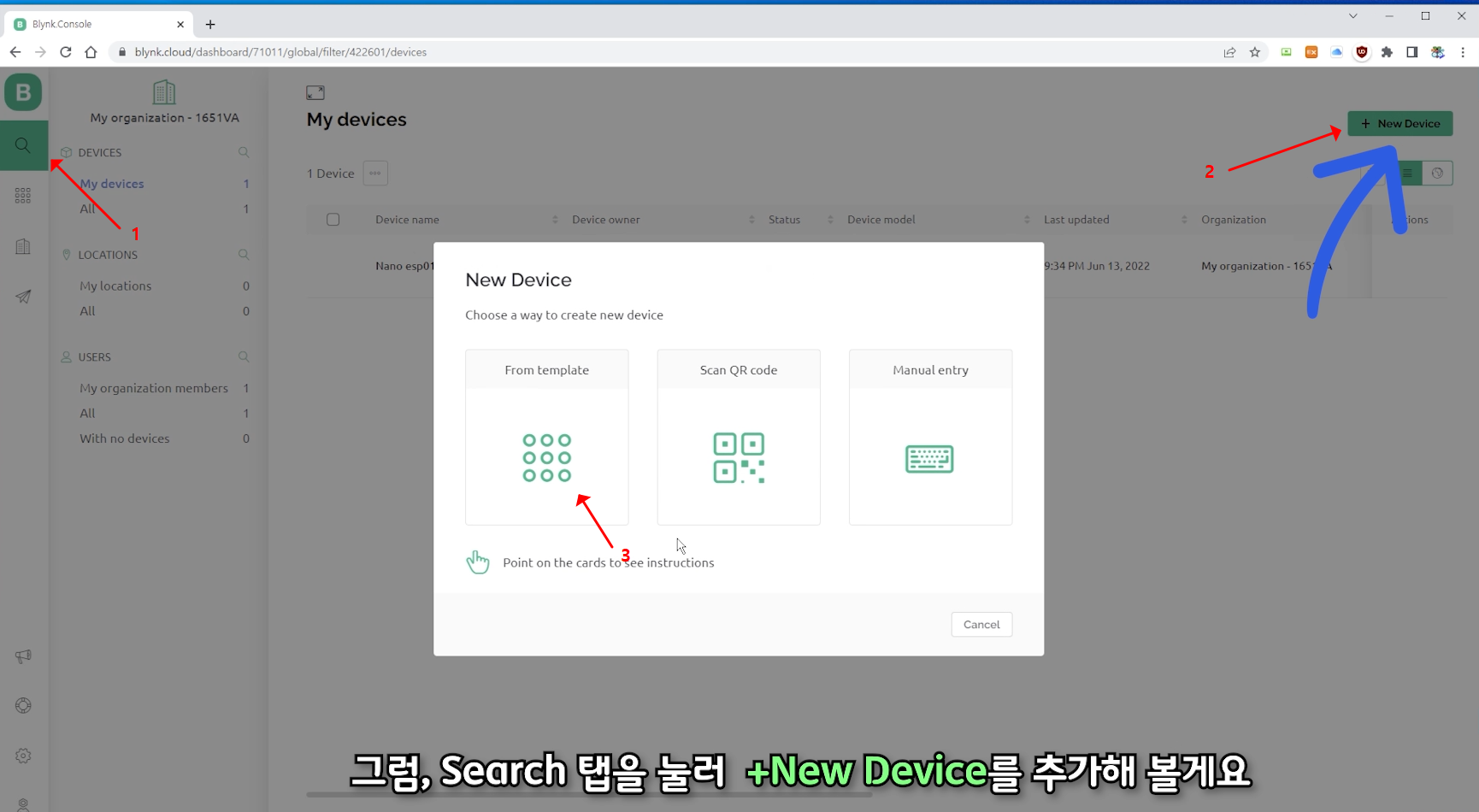Screen dimensions: 1479x812
Task: Open browser side panel icon
Action: (1412, 52)
